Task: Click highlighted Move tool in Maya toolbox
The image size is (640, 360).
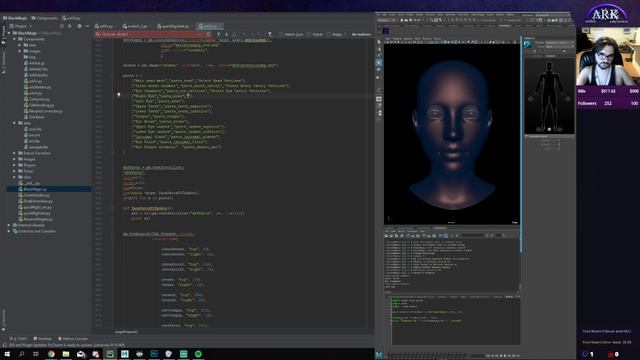Action: coord(379,62)
